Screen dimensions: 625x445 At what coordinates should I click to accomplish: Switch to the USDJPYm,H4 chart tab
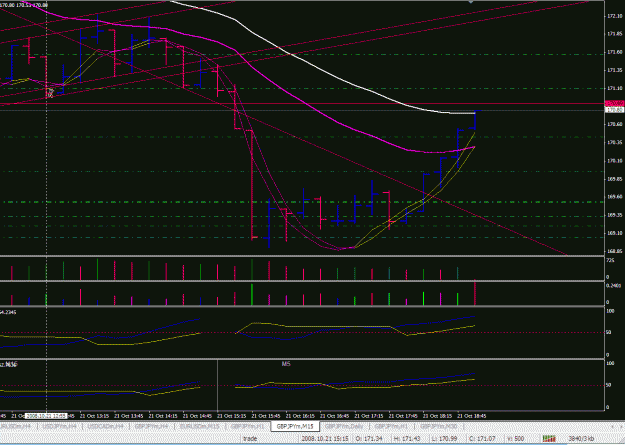click(59, 426)
